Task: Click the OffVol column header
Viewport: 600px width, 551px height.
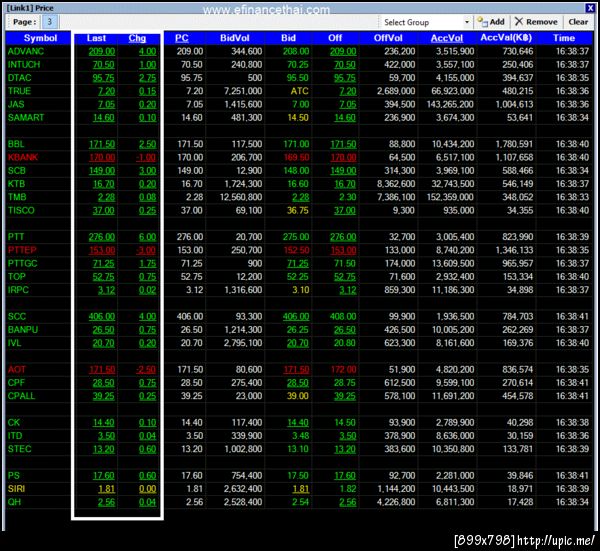Action: coord(388,38)
